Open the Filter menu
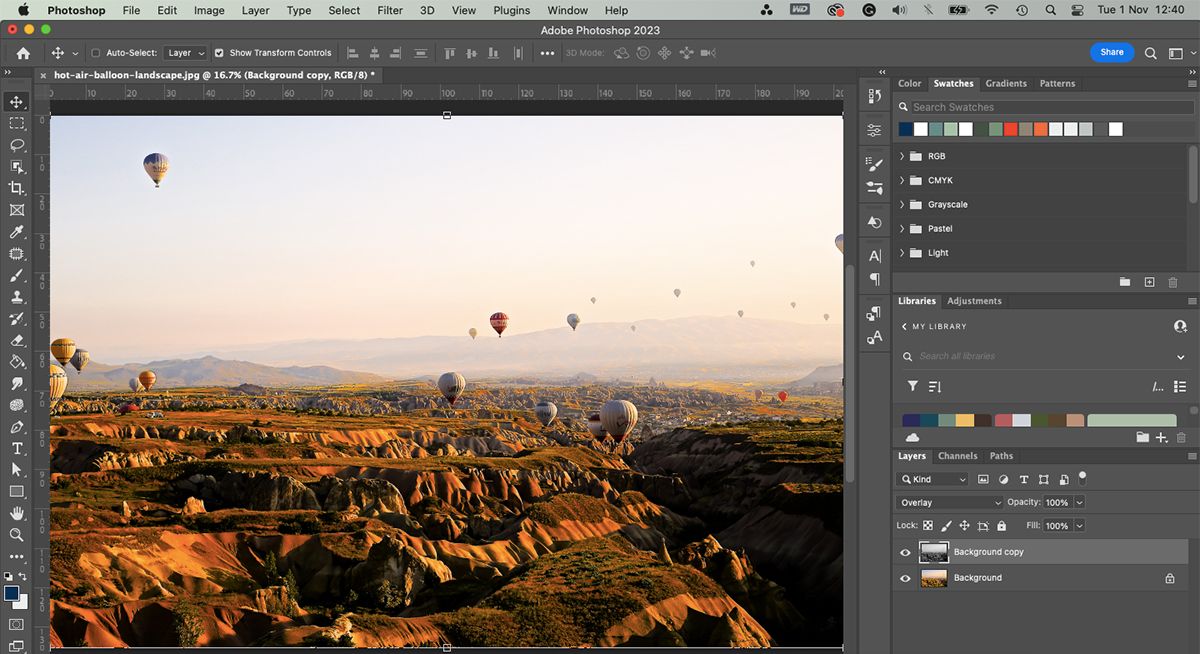1200x654 pixels. tap(389, 10)
